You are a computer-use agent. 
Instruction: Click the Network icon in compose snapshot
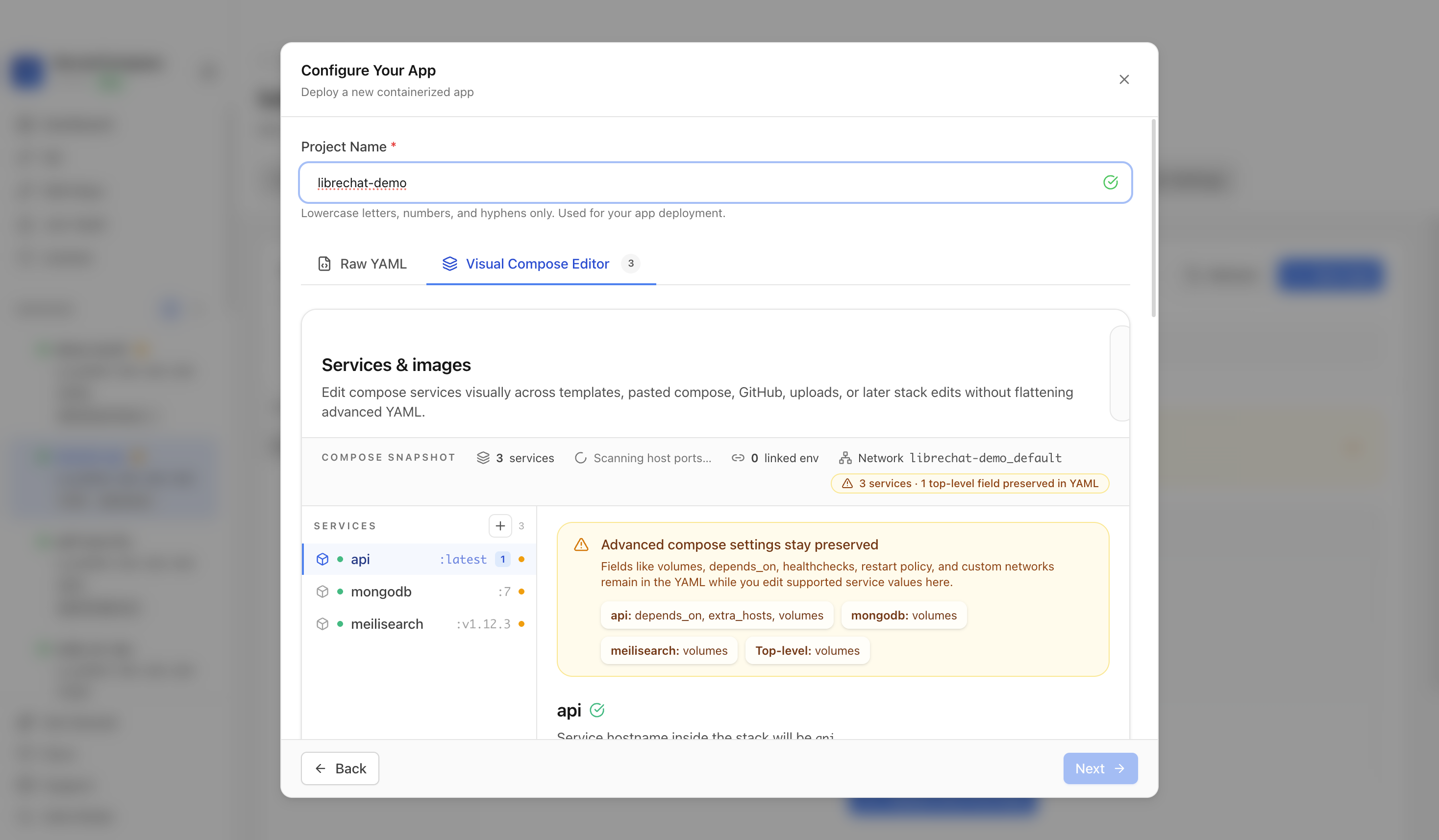(x=844, y=458)
